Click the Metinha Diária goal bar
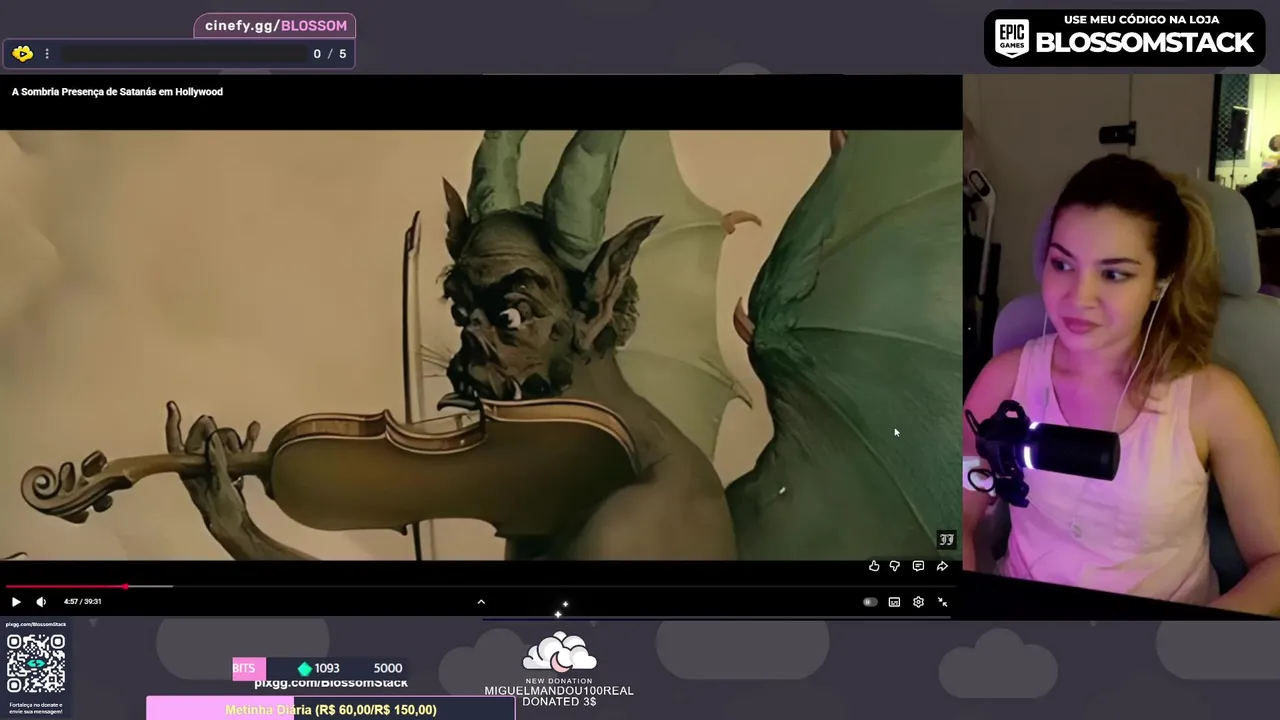This screenshot has width=1280, height=720. [331, 709]
